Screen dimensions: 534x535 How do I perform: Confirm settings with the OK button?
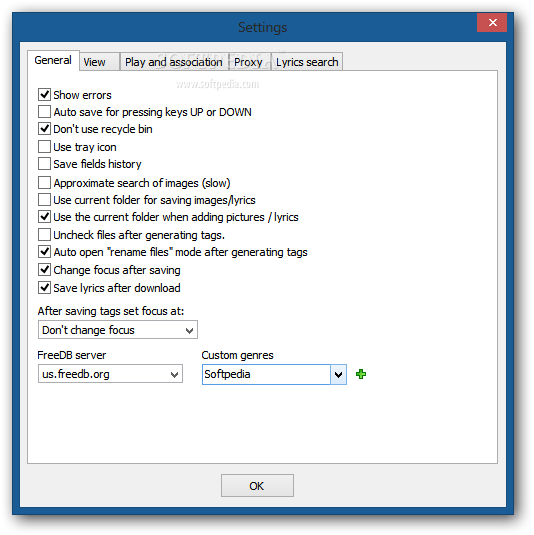coord(257,486)
